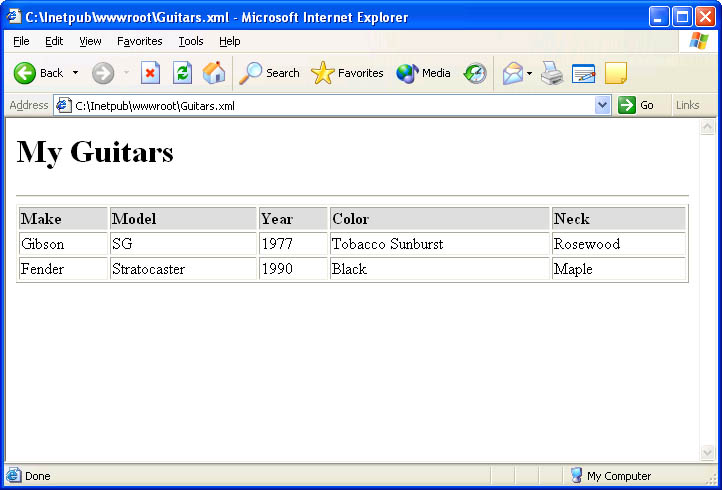
Task: Open the Search pane
Action: pyautogui.click(x=270, y=73)
